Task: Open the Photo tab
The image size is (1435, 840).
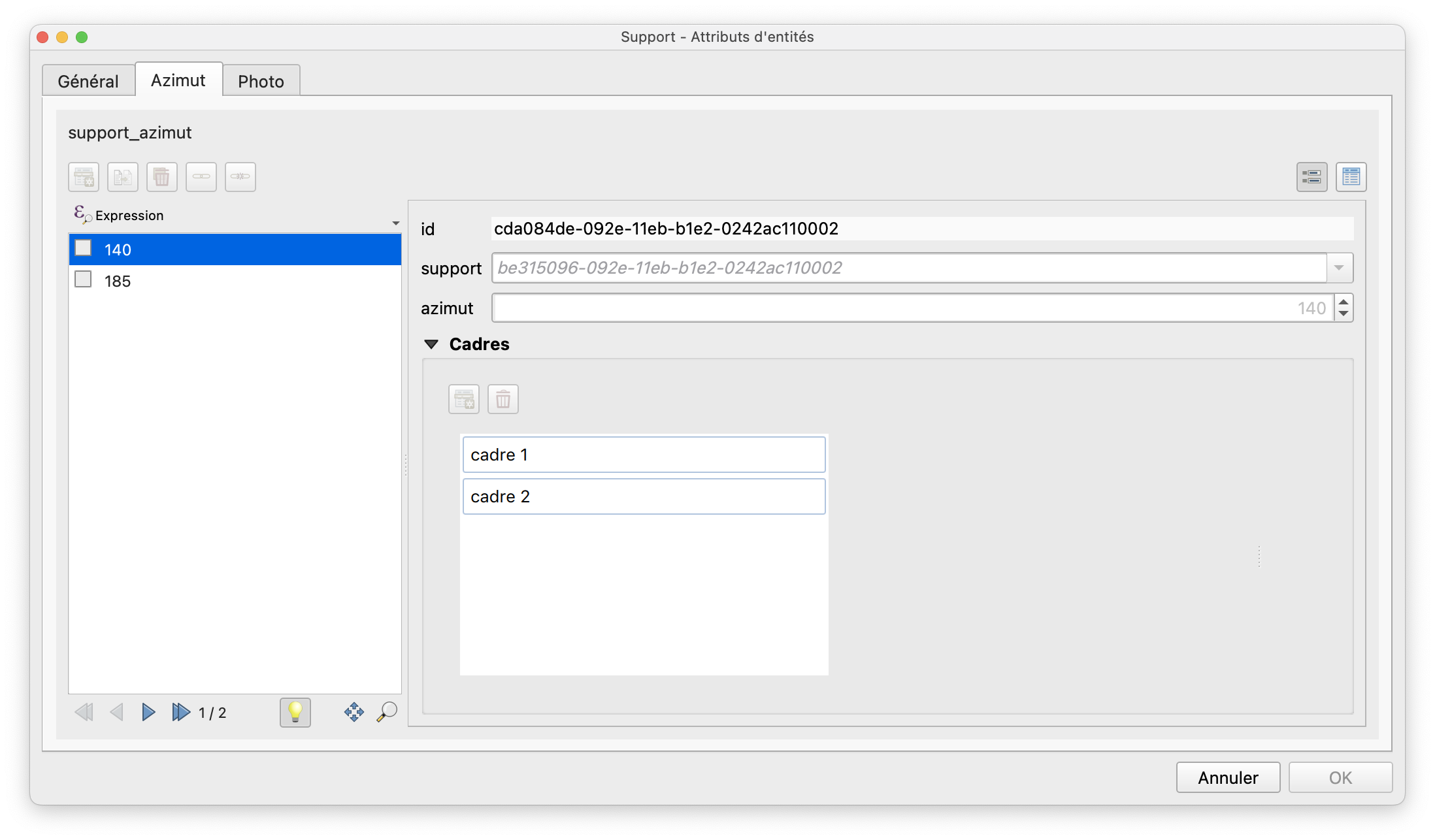Action: pos(261,81)
